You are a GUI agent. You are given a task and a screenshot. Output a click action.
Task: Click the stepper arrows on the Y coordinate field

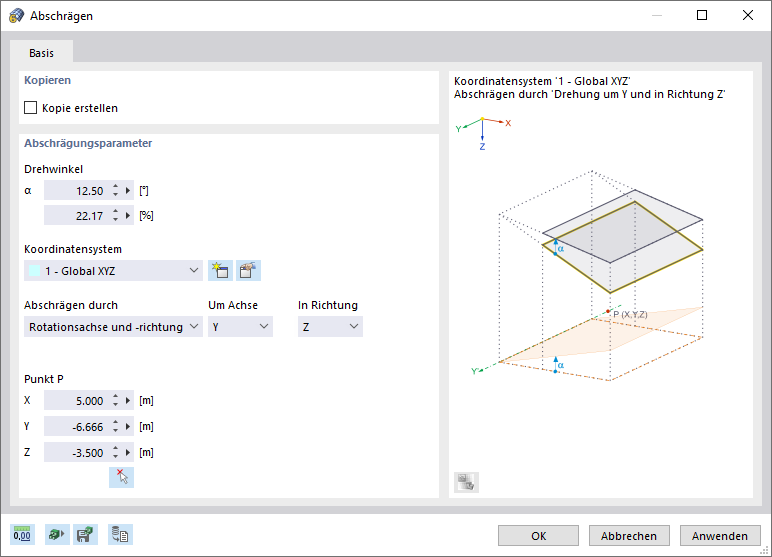[x=115, y=426]
